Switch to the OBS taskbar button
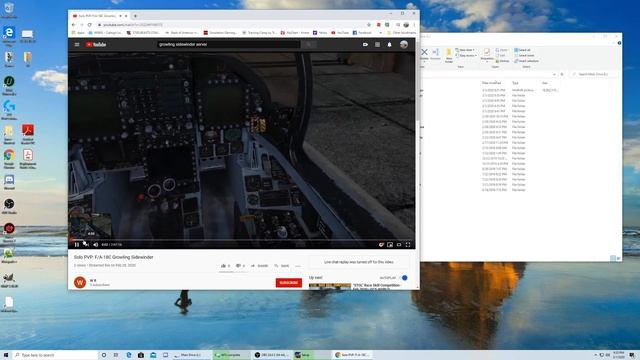 [271, 355]
